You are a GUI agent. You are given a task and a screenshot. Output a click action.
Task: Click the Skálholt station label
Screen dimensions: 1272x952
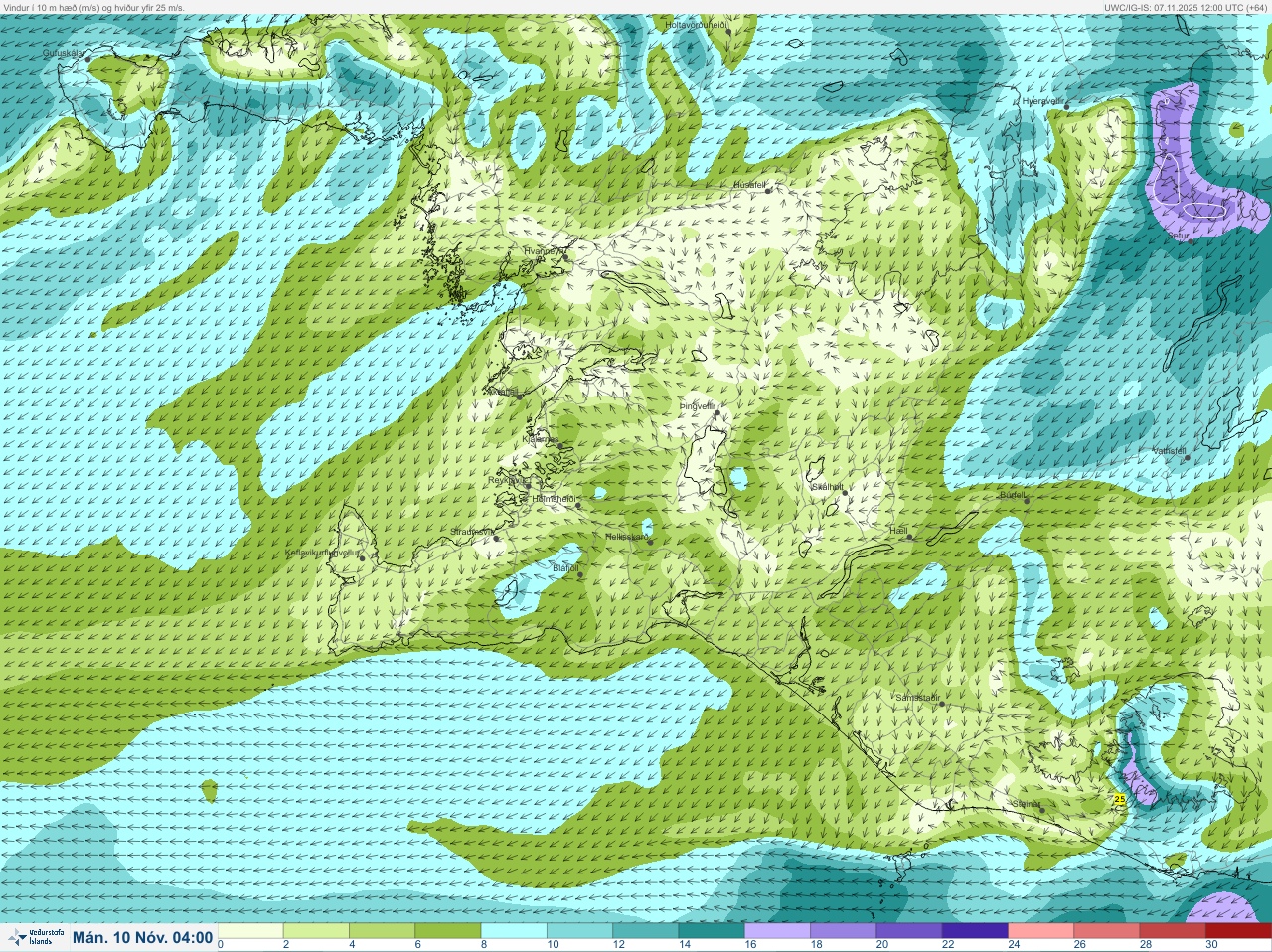(x=827, y=487)
